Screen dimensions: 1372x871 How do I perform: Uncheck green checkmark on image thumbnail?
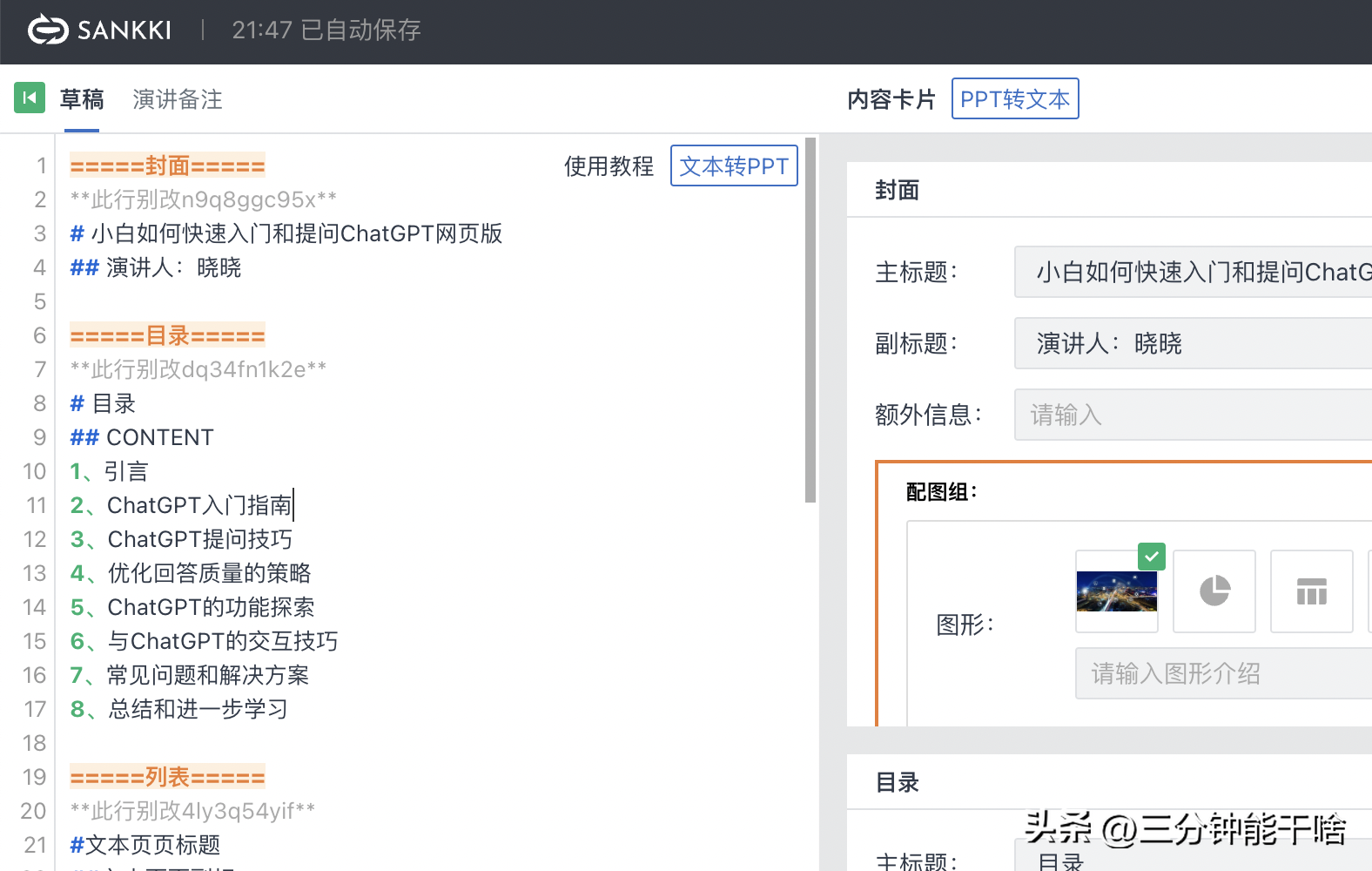(1152, 556)
